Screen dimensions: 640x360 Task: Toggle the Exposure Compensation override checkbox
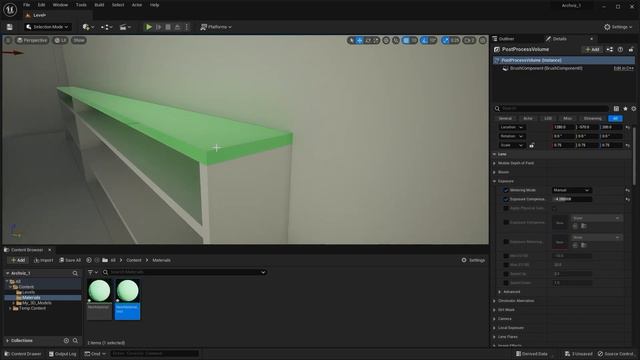click(x=506, y=199)
